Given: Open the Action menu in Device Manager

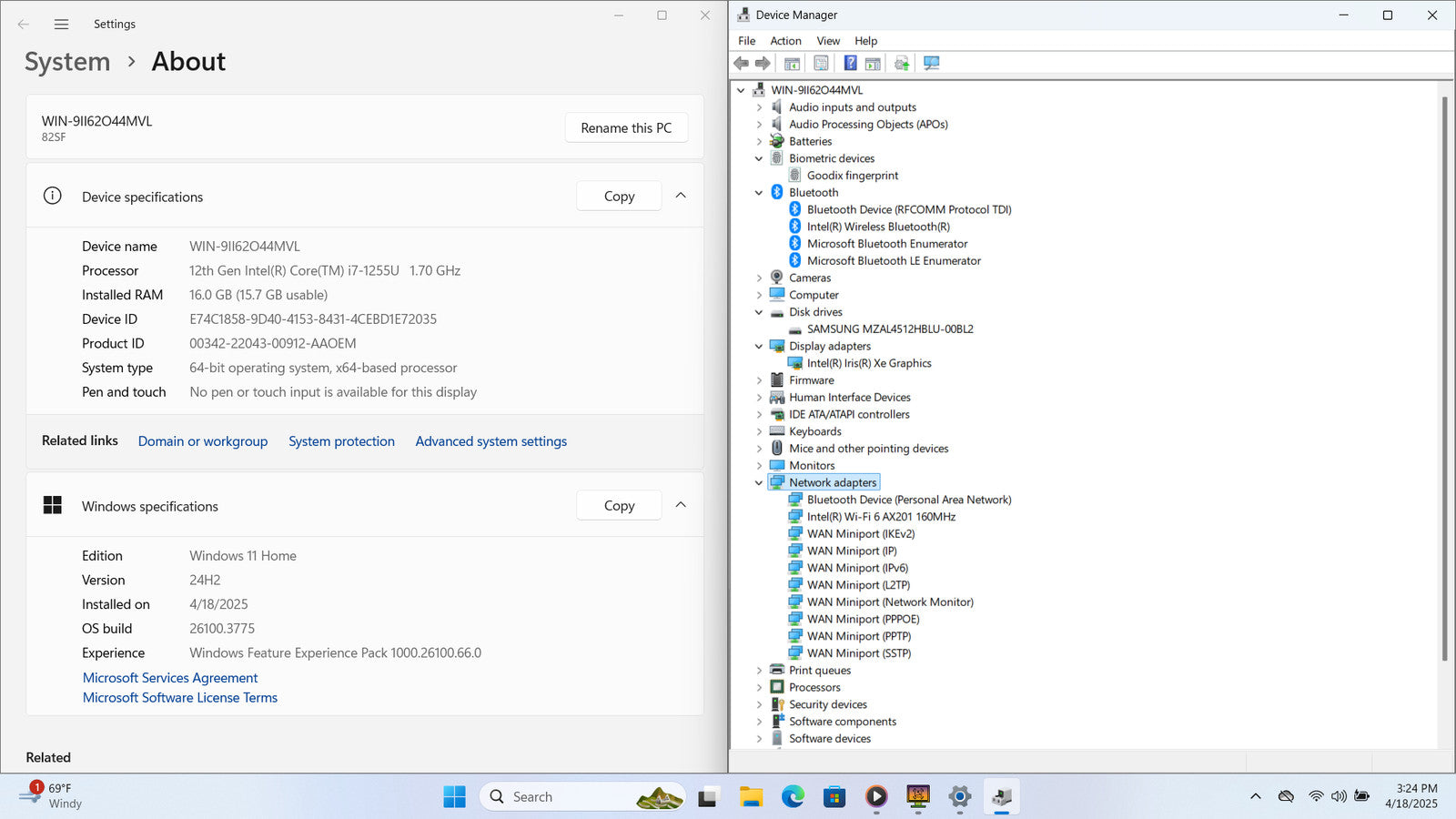Looking at the screenshot, I should coord(785,41).
